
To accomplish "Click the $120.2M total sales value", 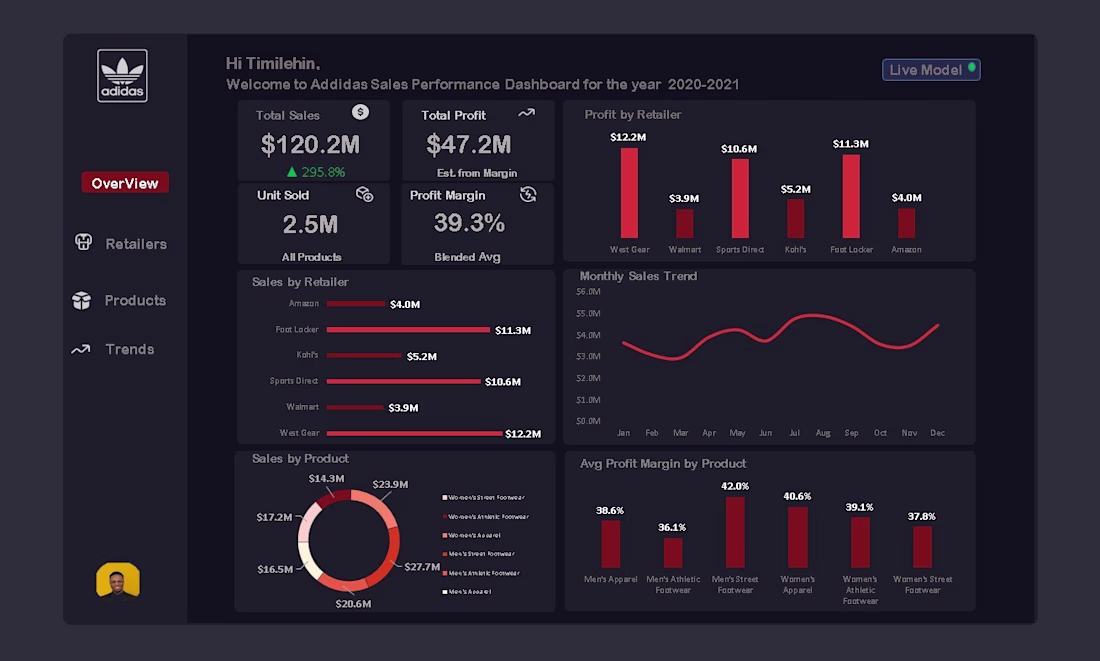I will 310,145.
